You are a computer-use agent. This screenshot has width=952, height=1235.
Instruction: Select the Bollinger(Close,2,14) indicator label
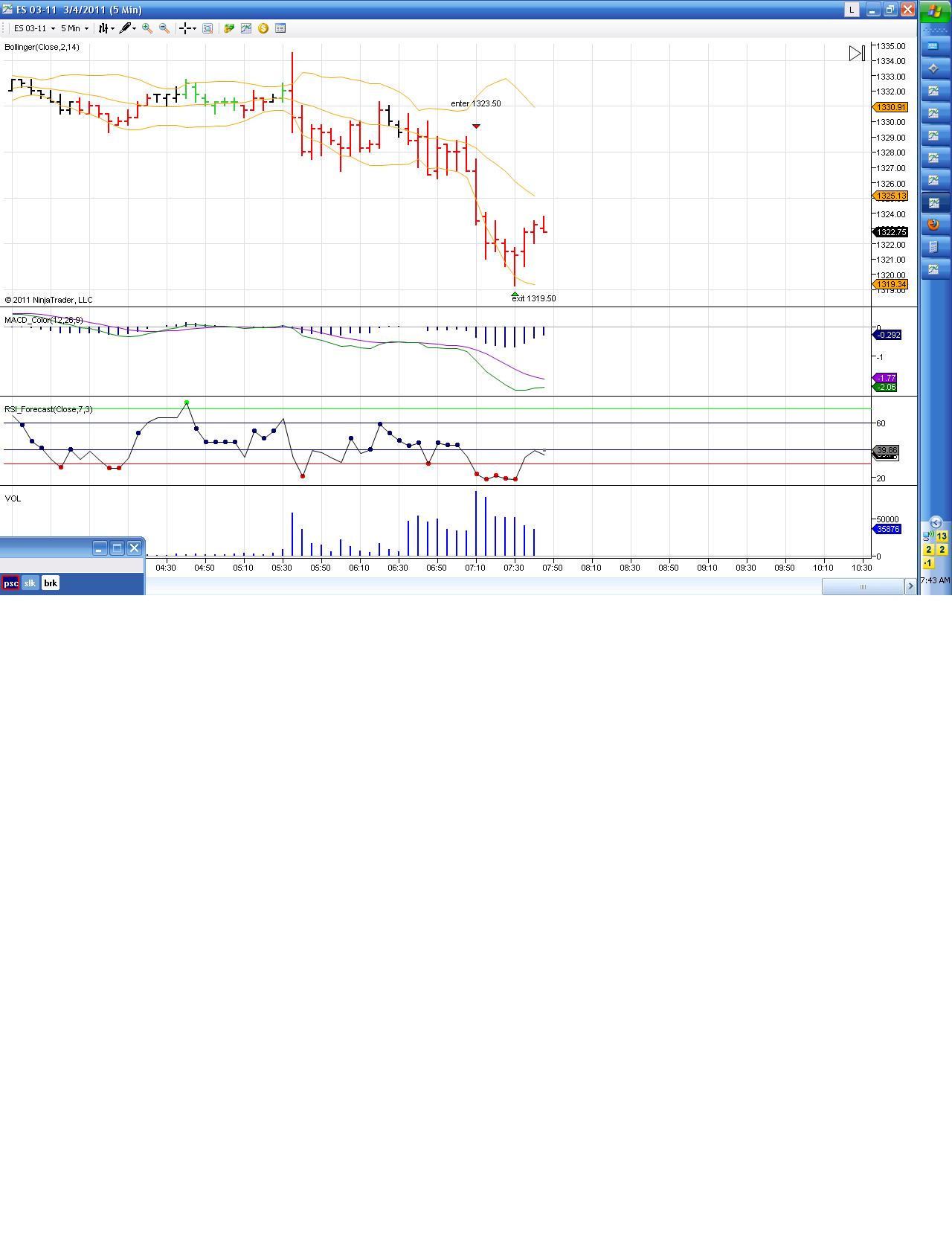coord(42,47)
